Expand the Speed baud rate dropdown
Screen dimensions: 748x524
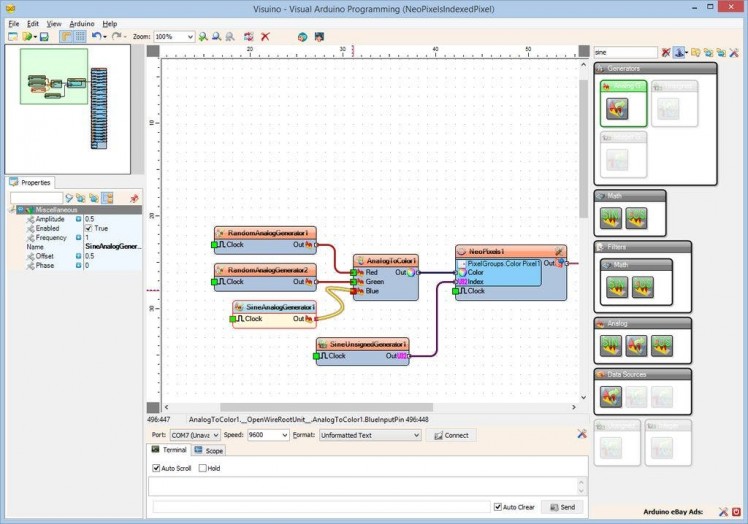(x=284, y=436)
